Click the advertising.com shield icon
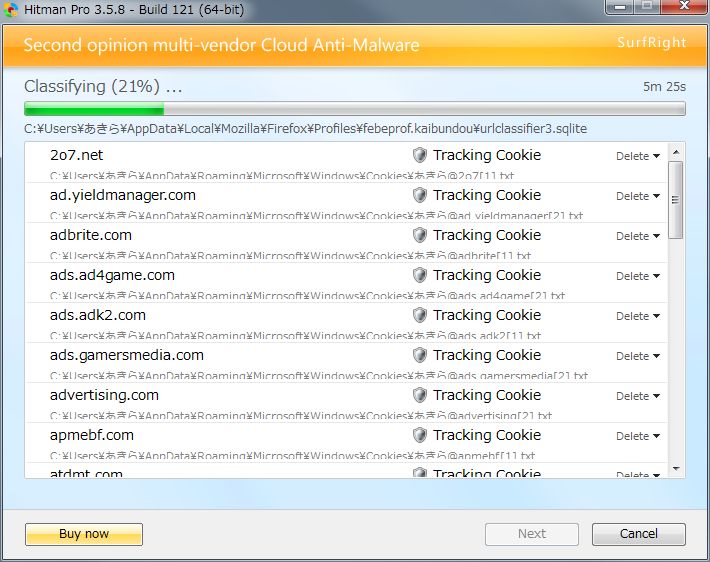 [420, 395]
